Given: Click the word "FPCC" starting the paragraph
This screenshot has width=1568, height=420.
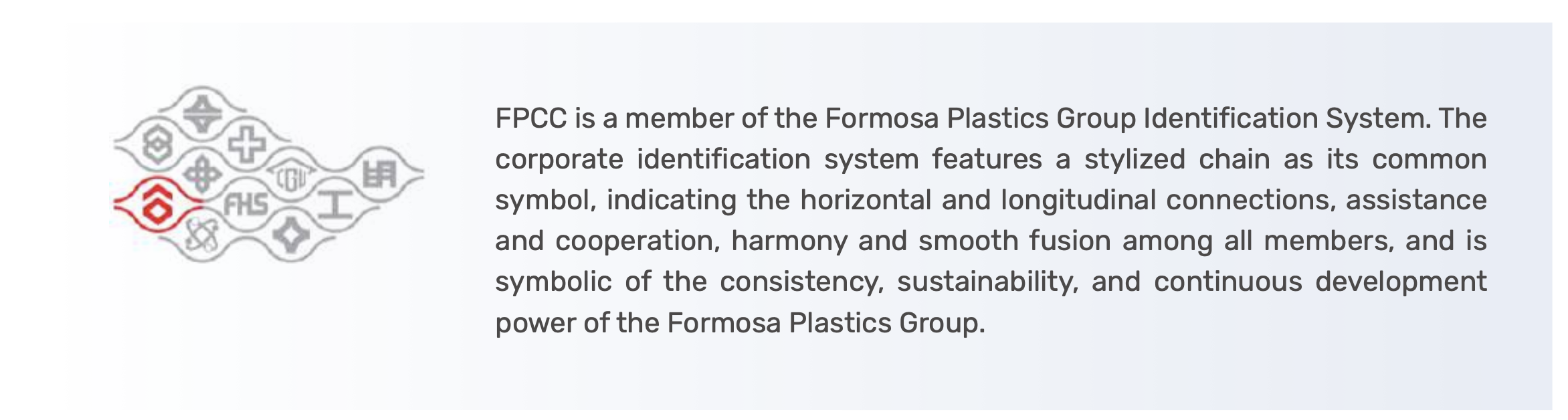Looking at the screenshot, I should click(530, 118).
